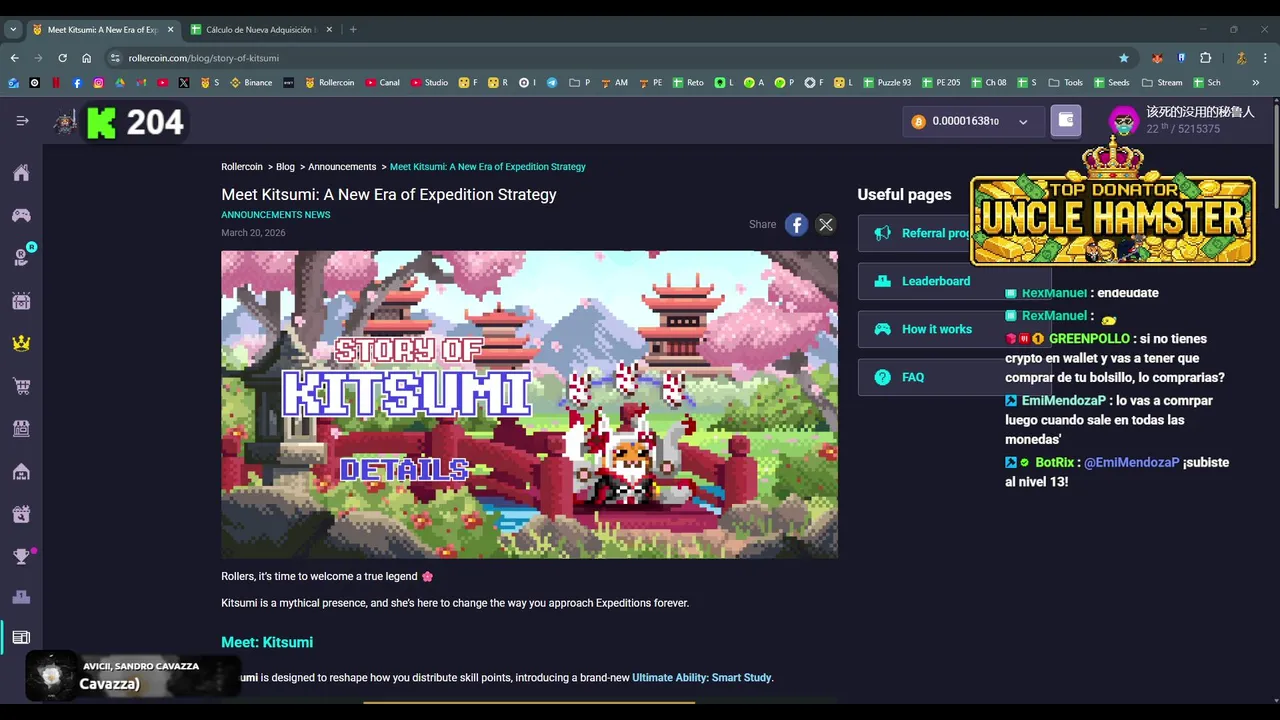Open FAQ useful page
1280x720 pixels.
pos(954,377)
